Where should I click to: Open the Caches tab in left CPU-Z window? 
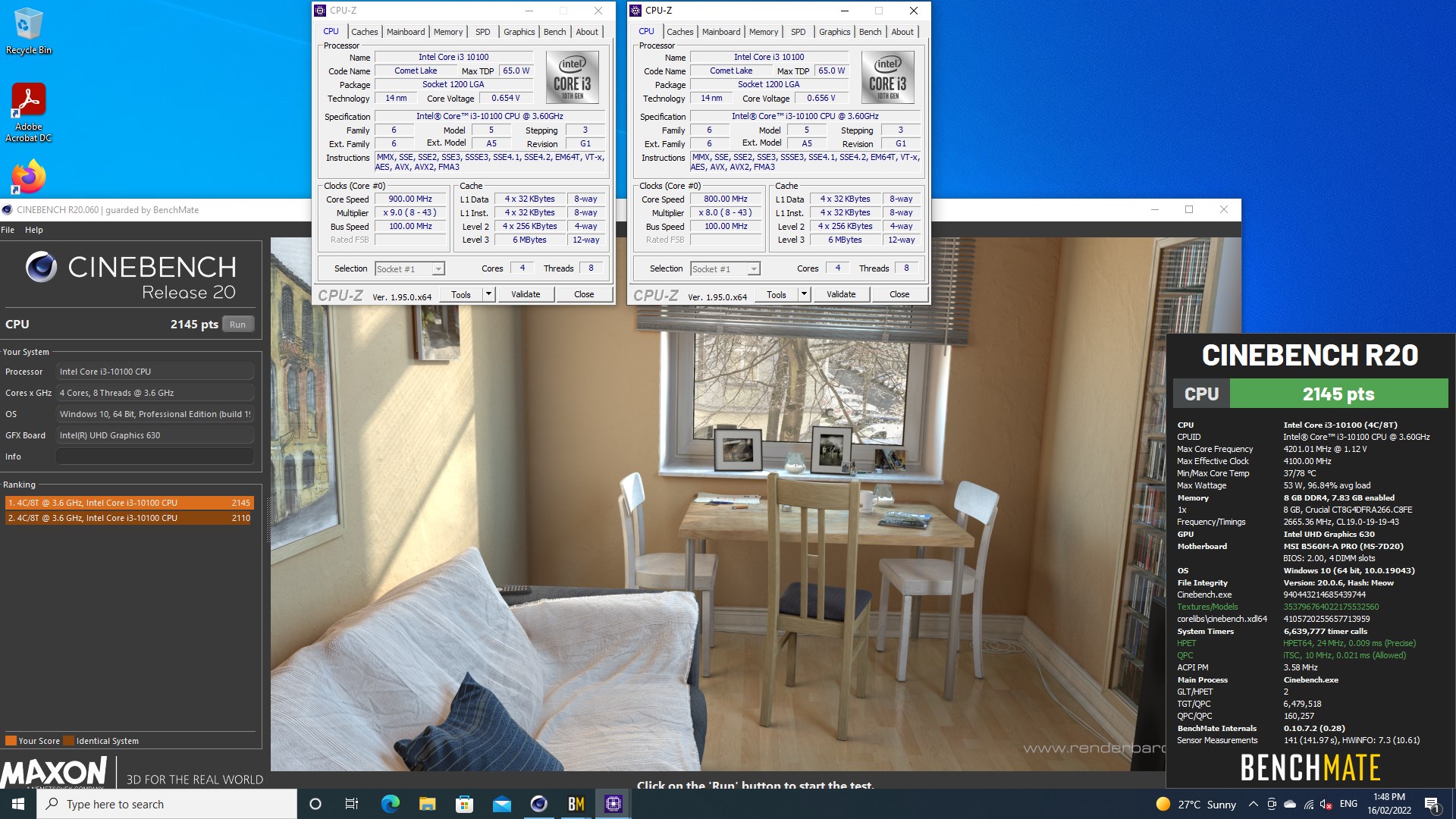[364, 32]
